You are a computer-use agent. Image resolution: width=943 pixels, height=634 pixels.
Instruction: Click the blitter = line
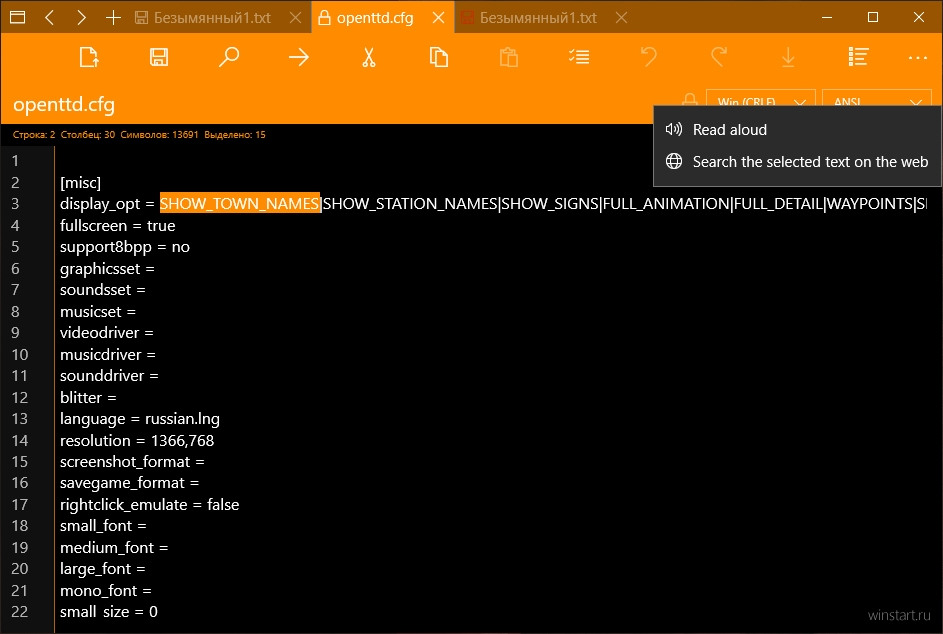(x=88, y=398)
